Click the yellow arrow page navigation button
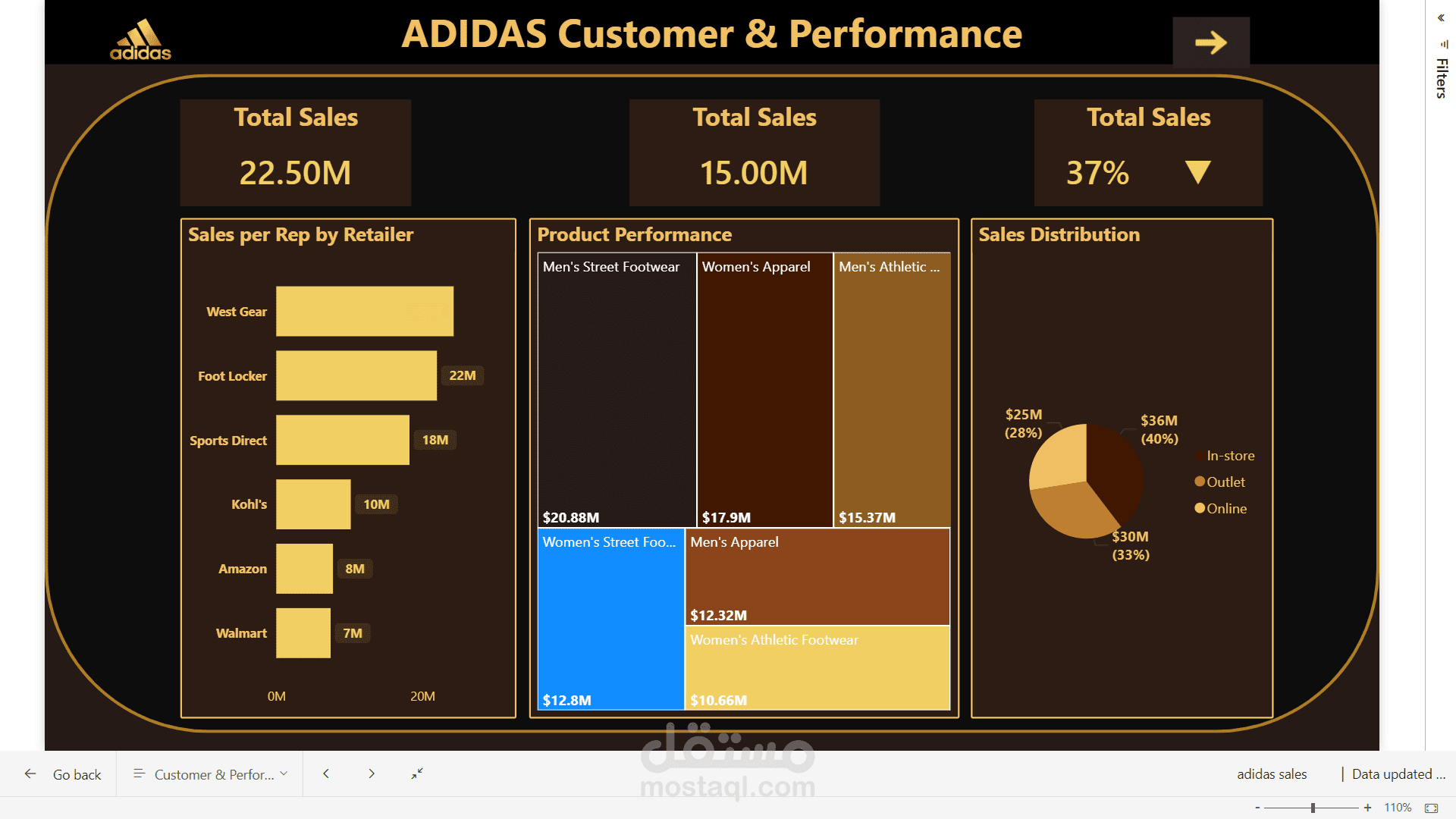1456x819 pixels. coord(1210,42)
